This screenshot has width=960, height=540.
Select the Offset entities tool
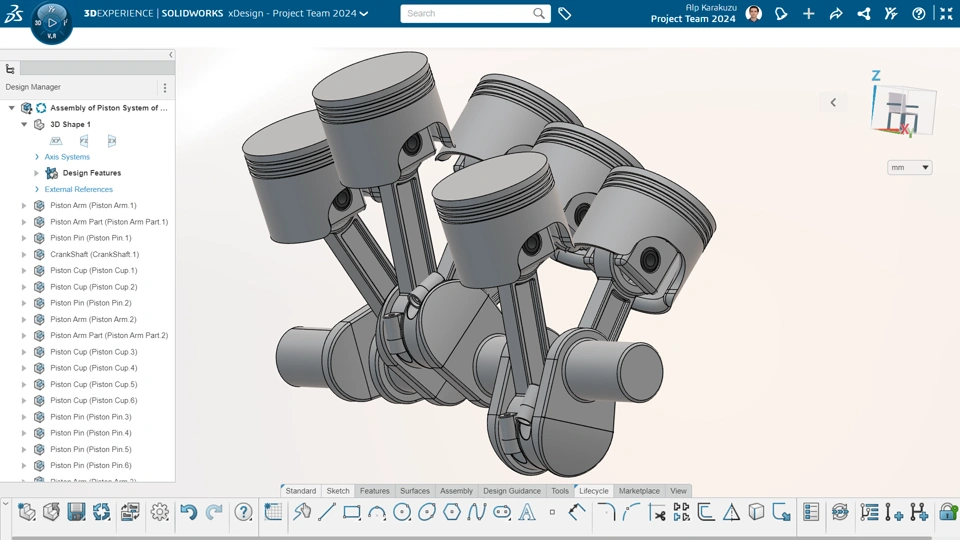click(706, 512)
